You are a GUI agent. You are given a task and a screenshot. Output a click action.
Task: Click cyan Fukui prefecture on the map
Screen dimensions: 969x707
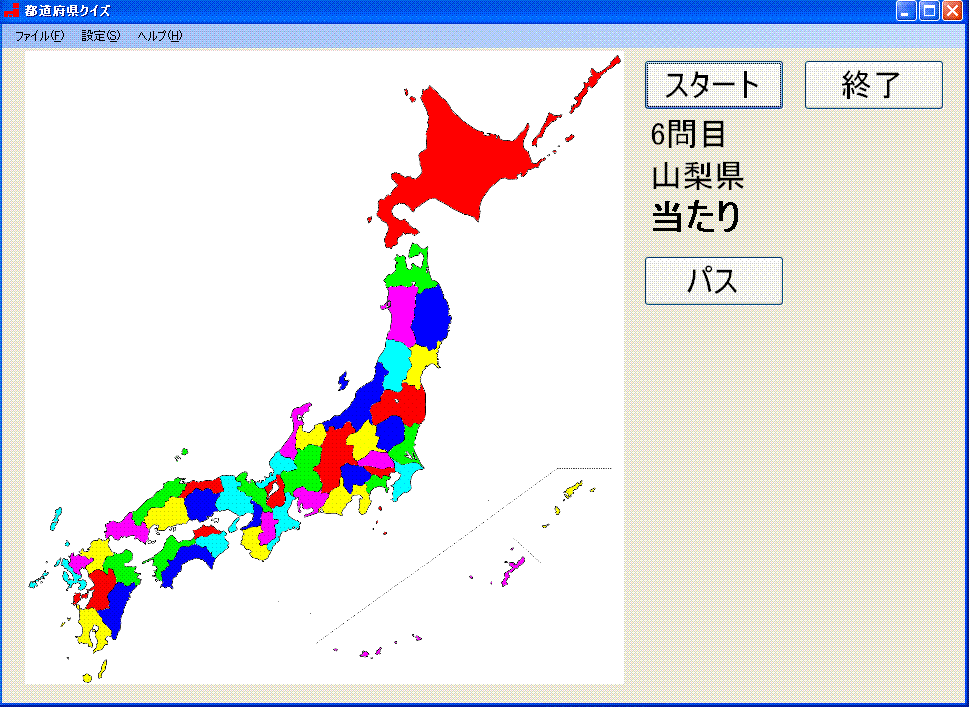[x=282, y=462]
